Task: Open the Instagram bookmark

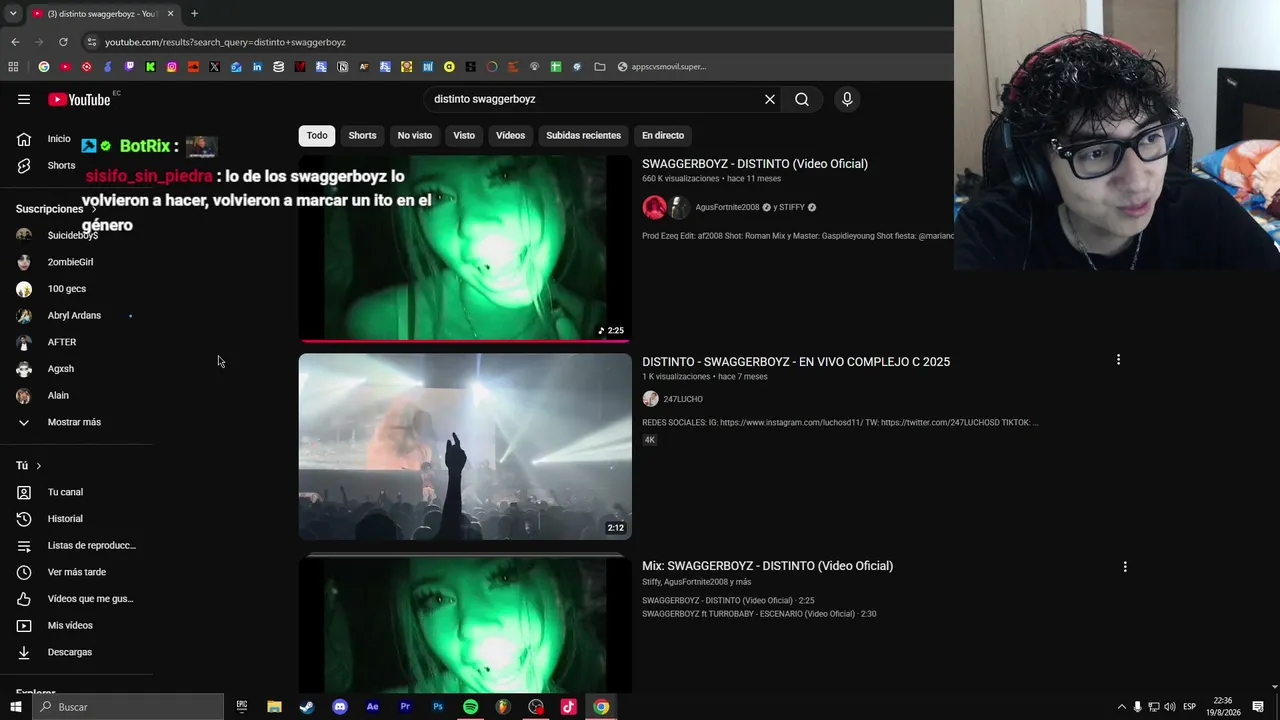Action: (x=172, y=67)
